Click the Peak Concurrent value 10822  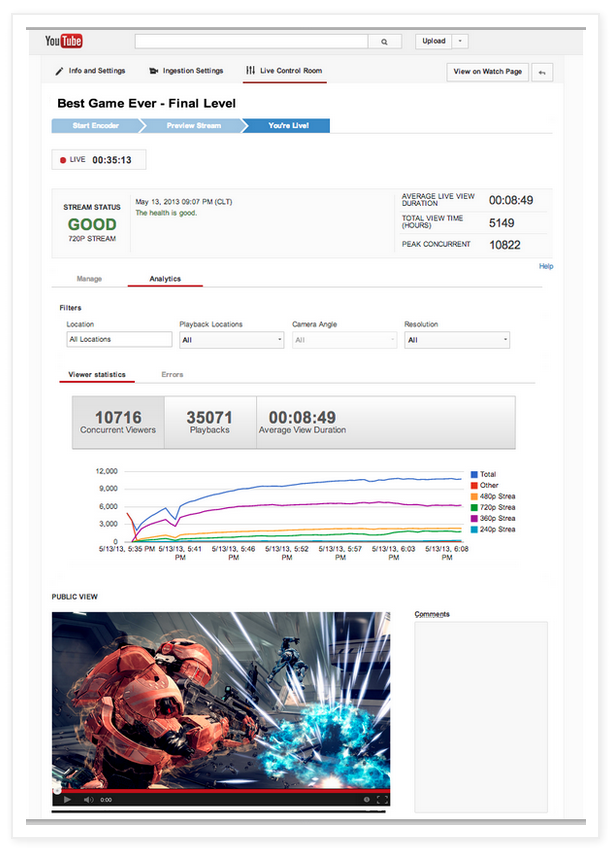coord(505,245)
